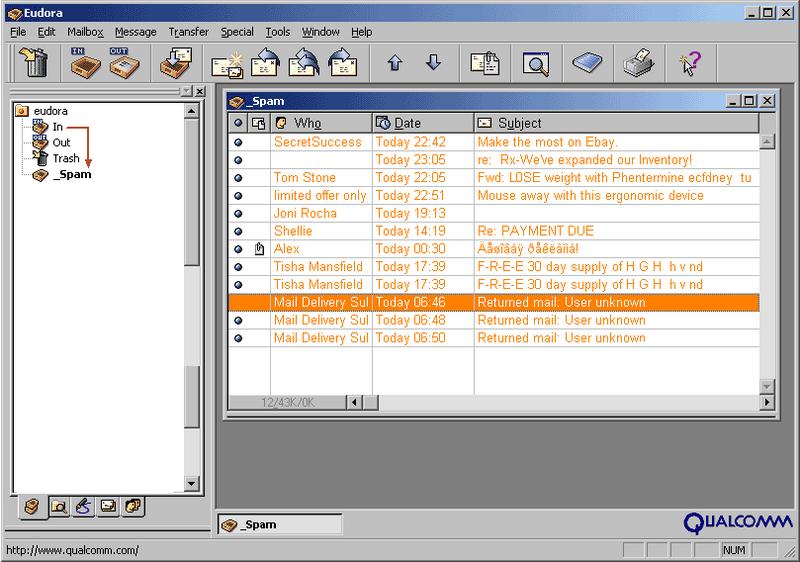Close the mailbox panel with its X
This screenshot has height=562, width=800.
click(x=201, y=91)
